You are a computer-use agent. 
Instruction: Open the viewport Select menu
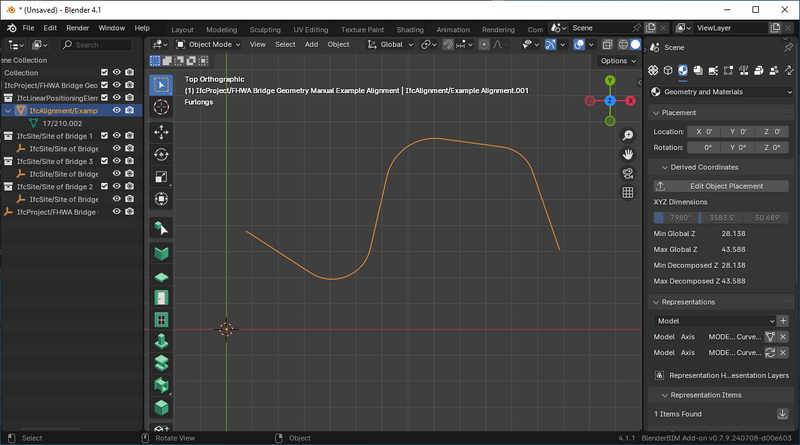pyautogui.click(x=285, y=44)
